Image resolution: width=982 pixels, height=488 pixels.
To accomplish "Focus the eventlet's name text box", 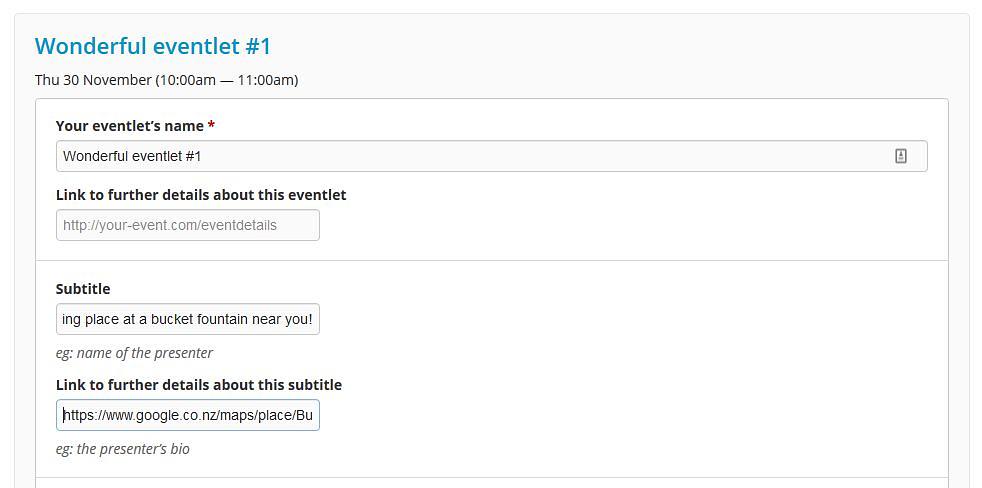I will click(492, 156).
